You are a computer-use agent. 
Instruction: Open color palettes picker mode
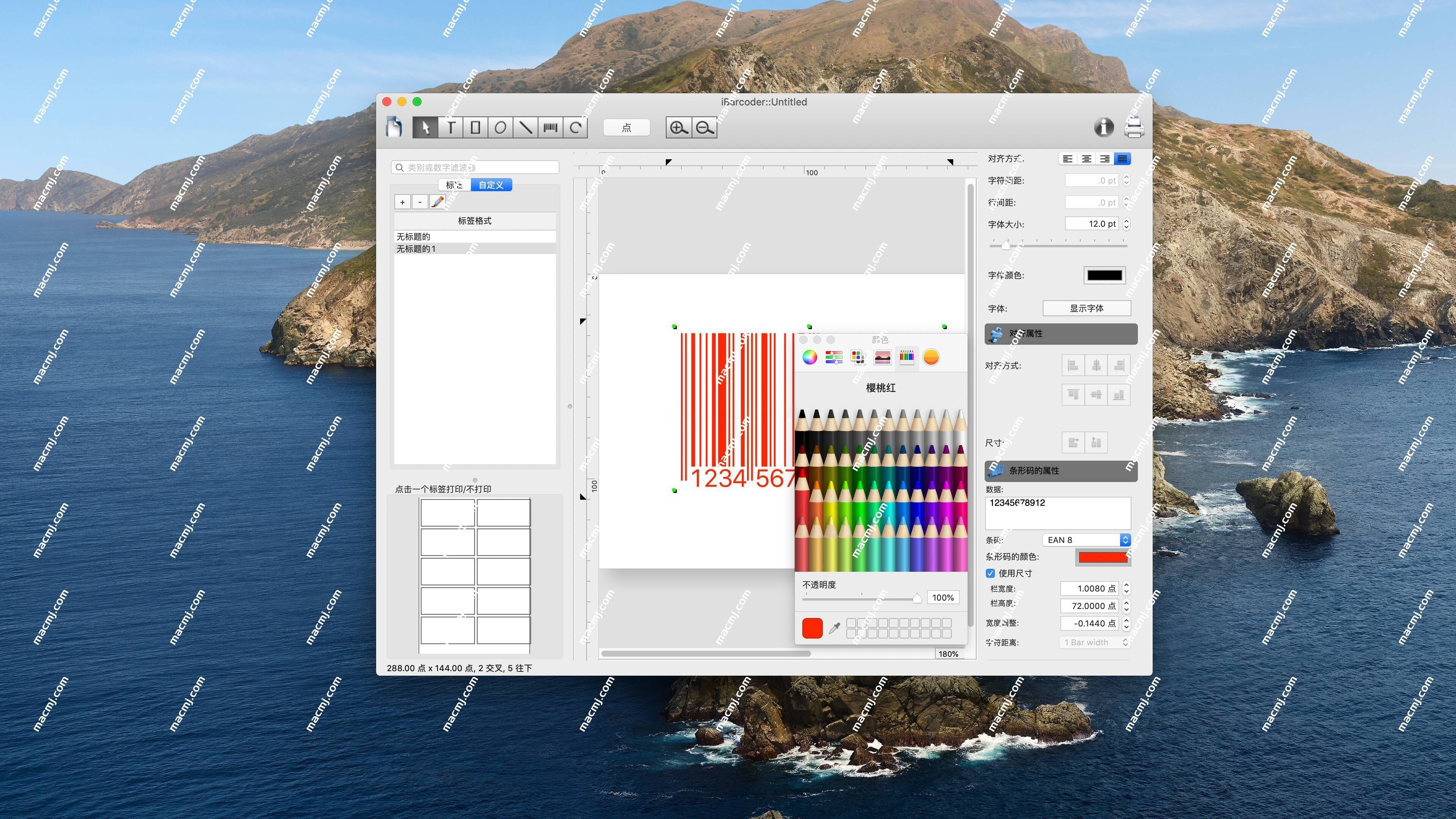(x=858, y=357)
